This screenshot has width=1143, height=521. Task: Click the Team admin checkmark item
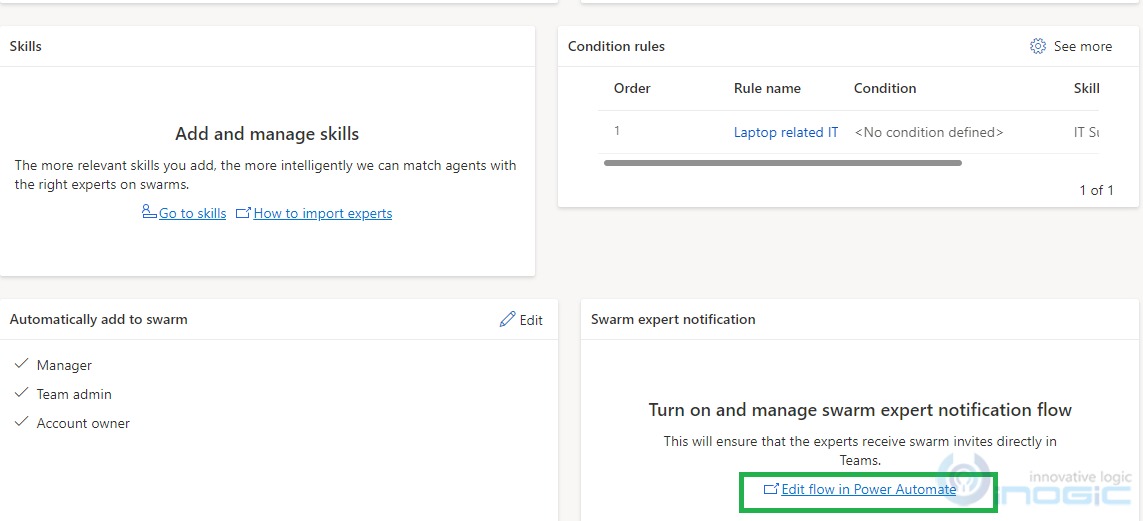click(63, 394)
